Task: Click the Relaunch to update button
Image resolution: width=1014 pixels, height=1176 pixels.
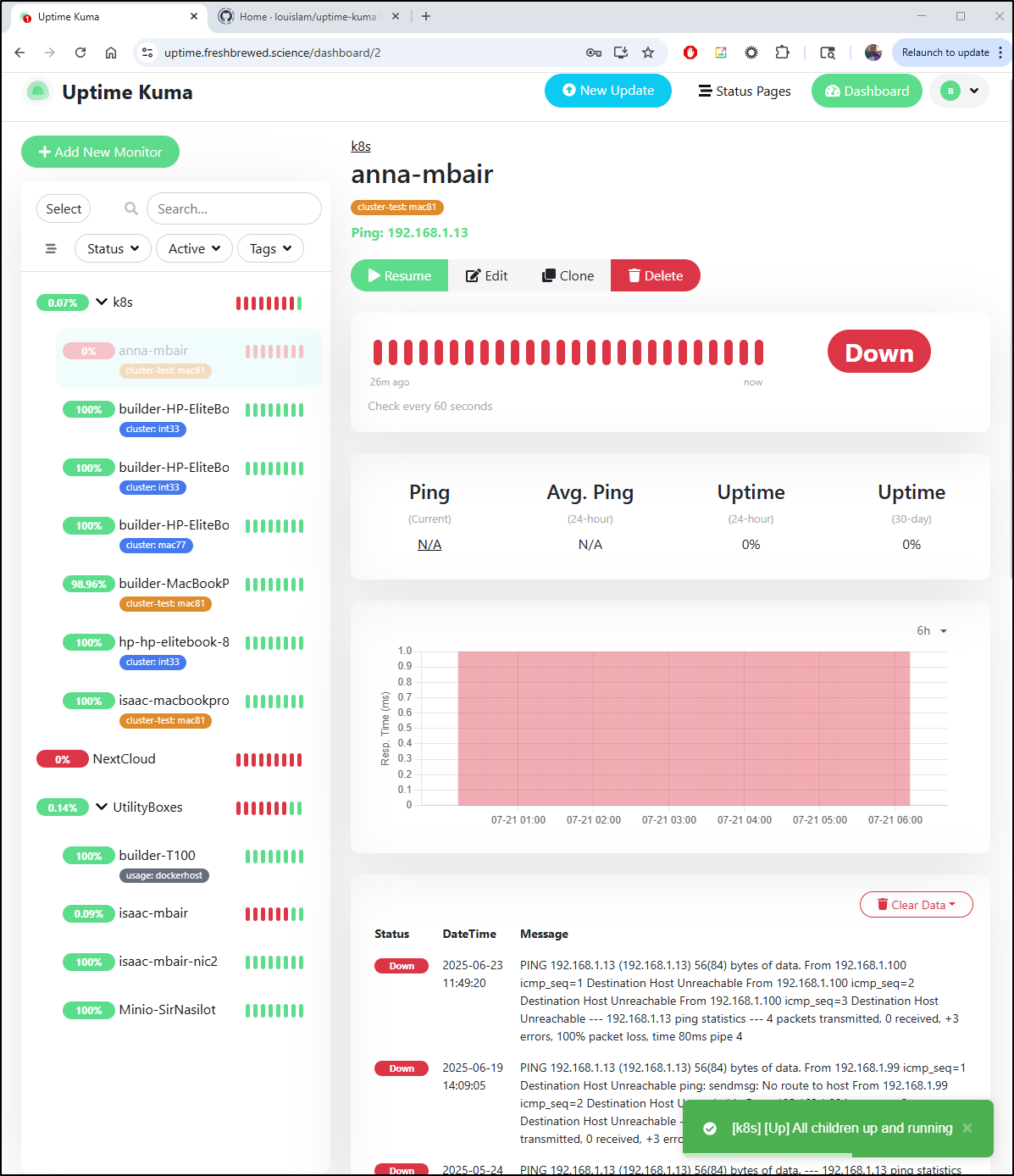Action: 945,53
